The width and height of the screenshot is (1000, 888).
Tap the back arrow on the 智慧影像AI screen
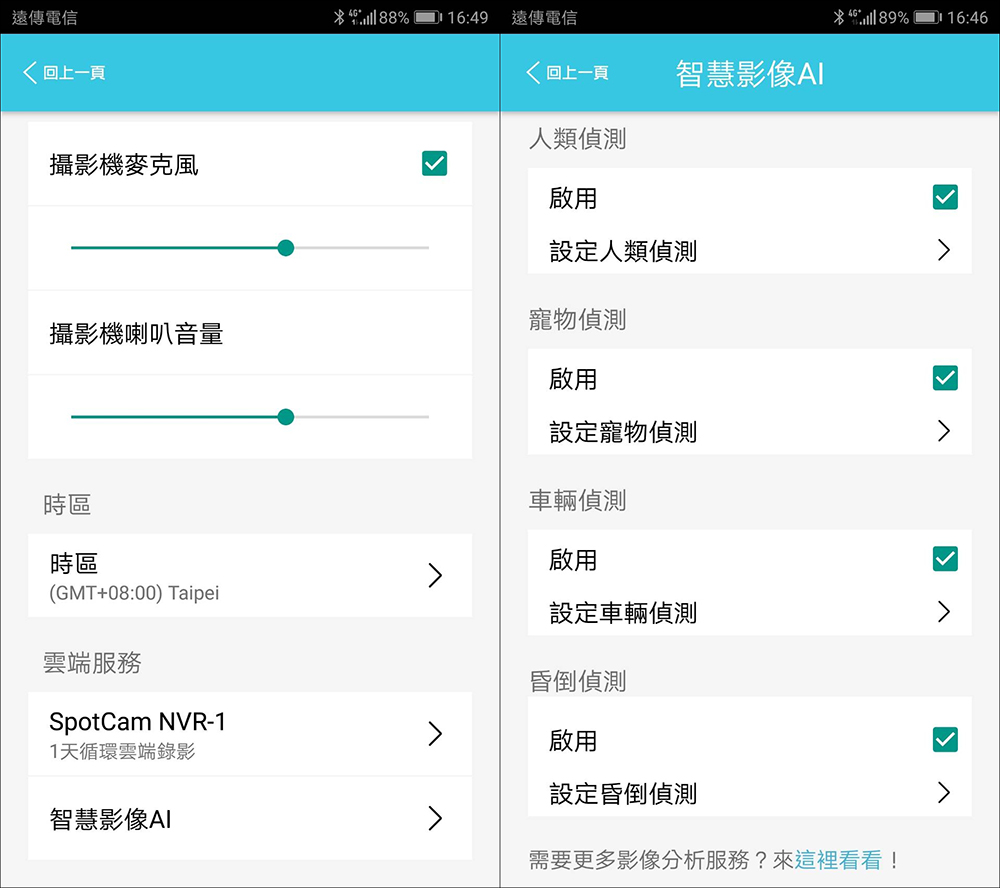click(533, 72)
